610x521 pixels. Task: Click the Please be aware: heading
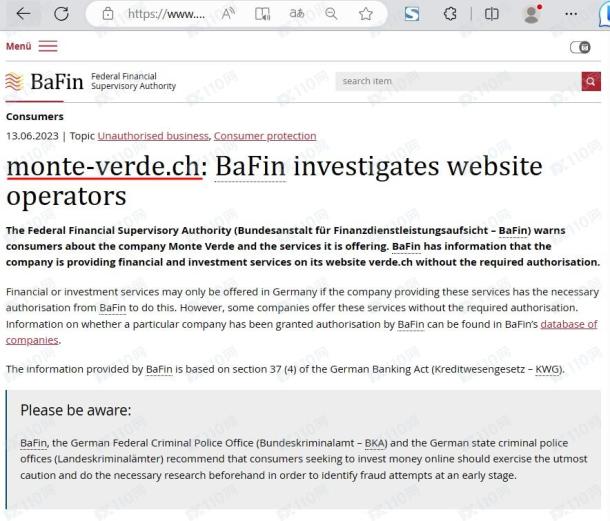[76, 410]
